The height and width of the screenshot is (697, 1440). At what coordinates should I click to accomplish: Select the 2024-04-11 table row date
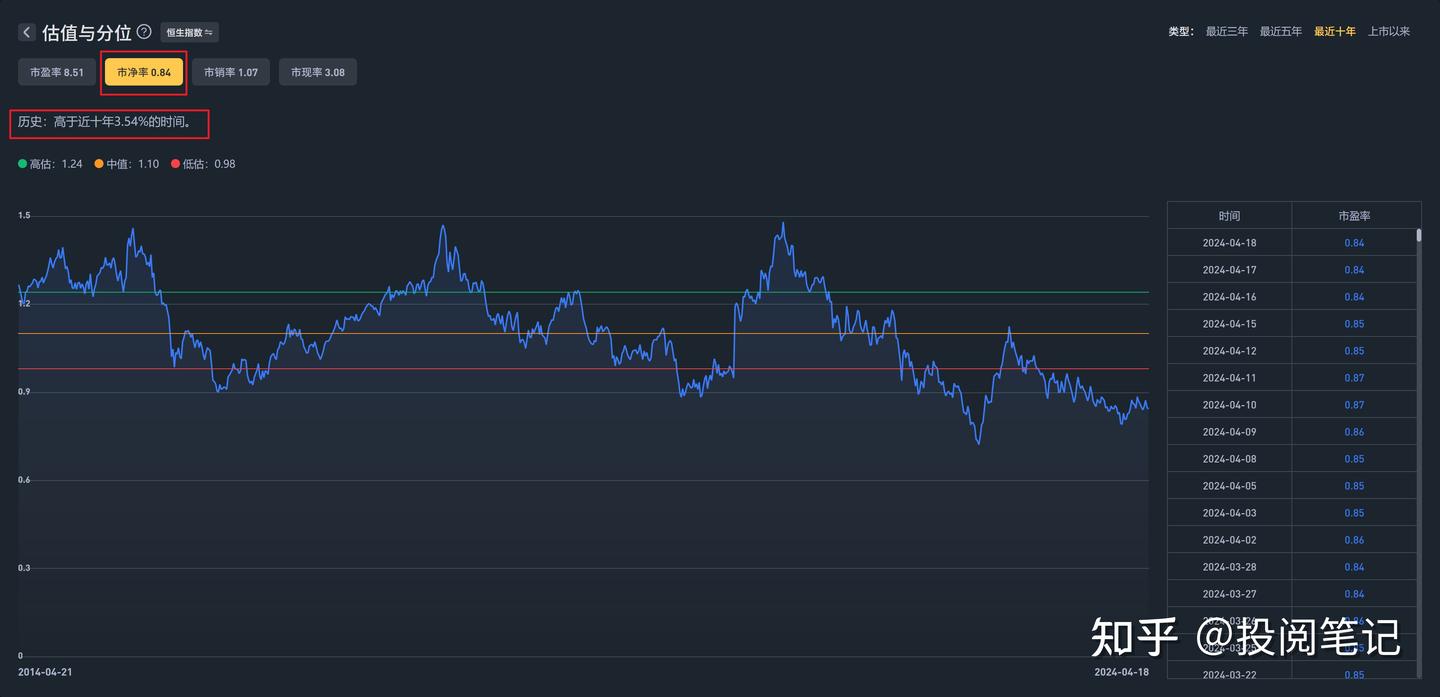click(1229, 378)
